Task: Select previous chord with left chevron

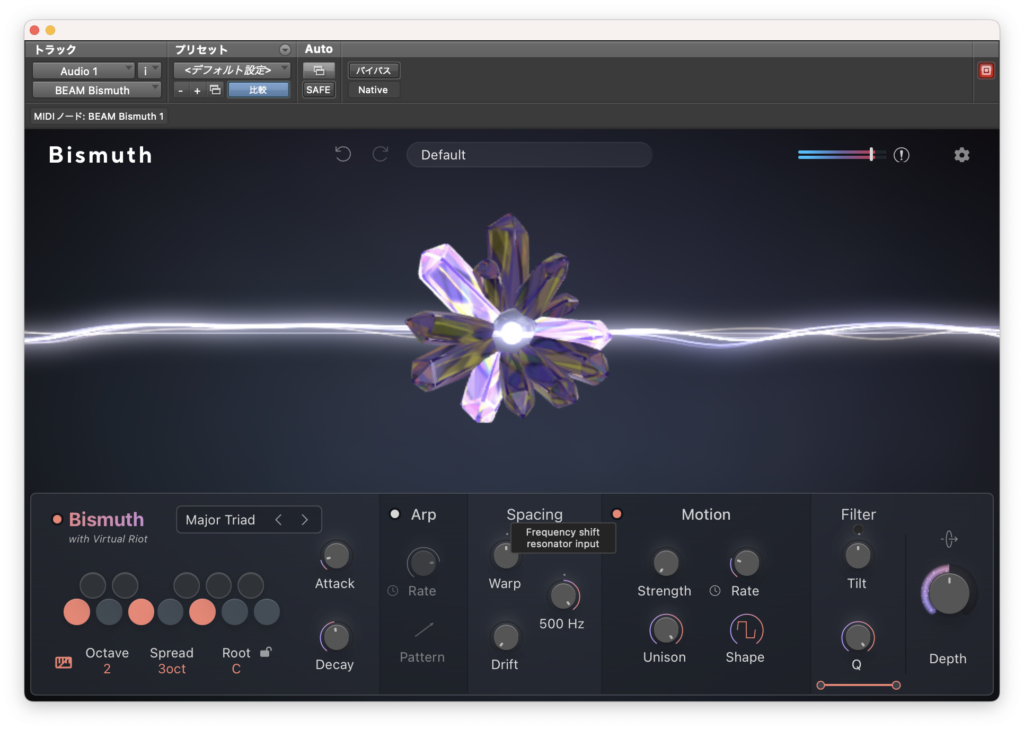Action: [x=279, y=520]
